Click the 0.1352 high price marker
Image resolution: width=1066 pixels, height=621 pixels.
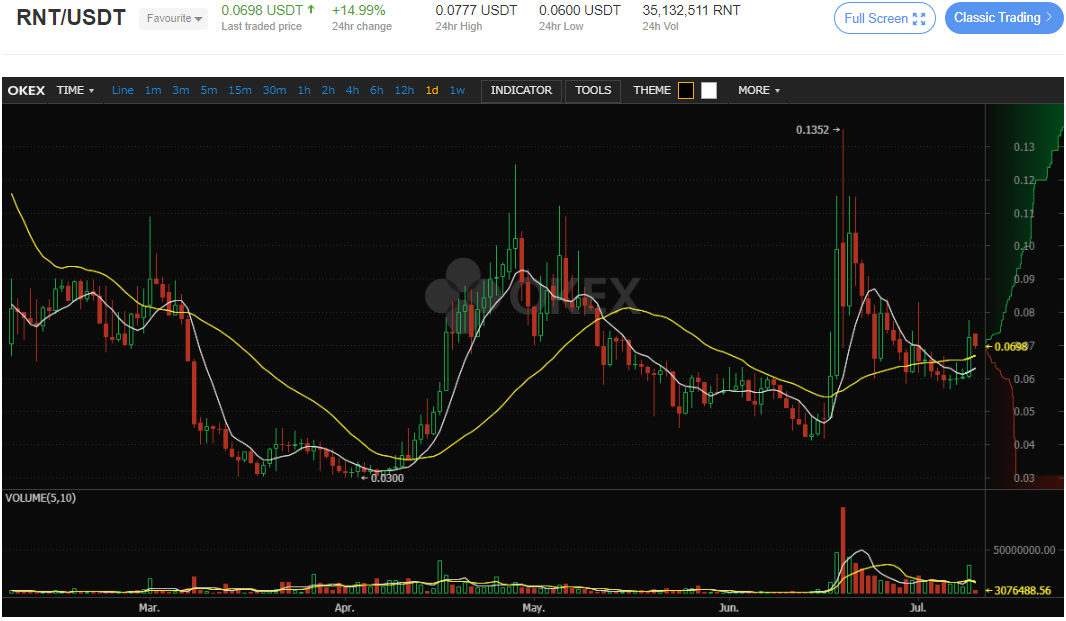[816, 129]
